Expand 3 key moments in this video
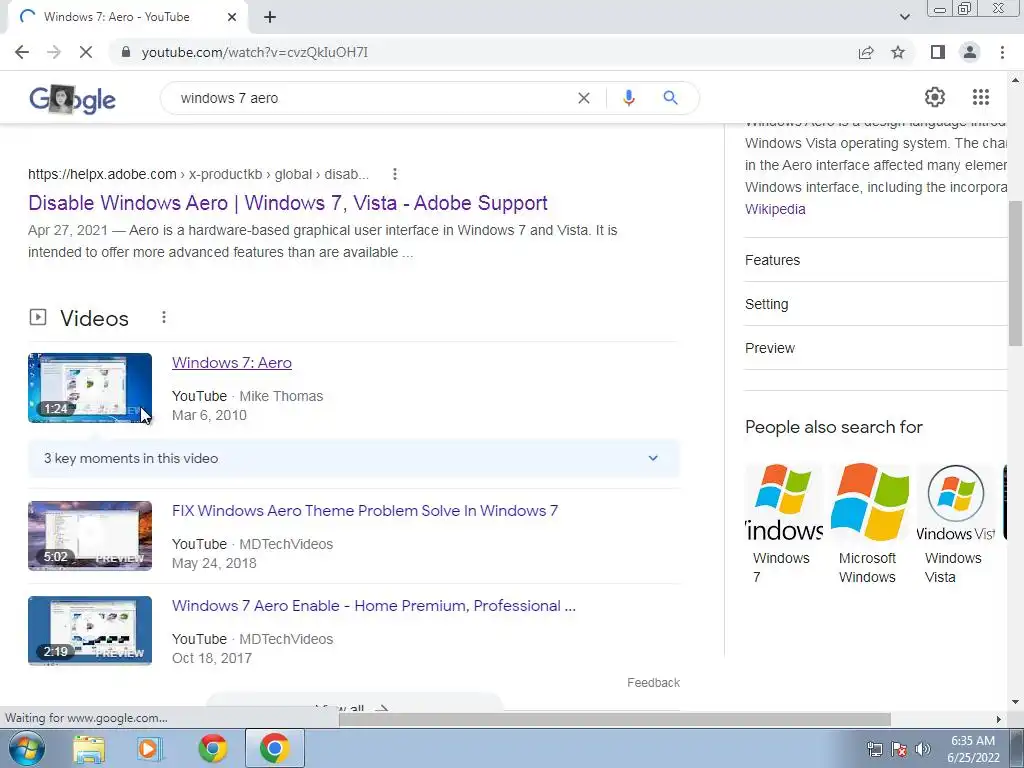 tap(353, 458)
